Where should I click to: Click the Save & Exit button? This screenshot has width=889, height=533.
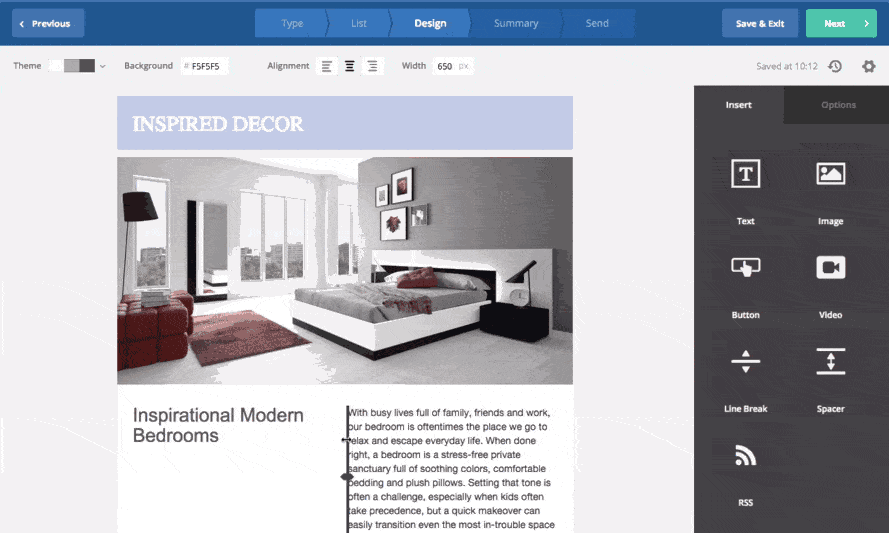(760, 23)
